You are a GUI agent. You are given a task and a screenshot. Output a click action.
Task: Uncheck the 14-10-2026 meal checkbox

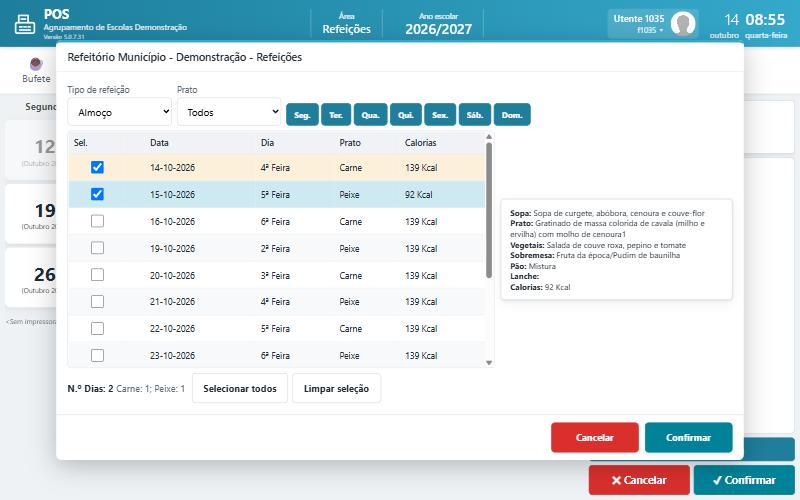(97, 167)
